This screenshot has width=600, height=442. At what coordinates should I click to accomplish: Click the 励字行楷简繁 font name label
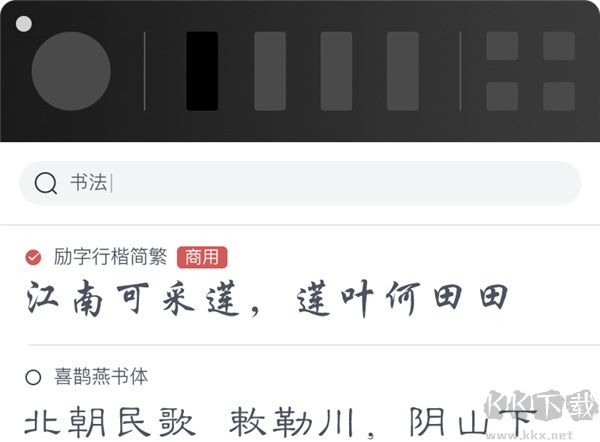point(111,257)
